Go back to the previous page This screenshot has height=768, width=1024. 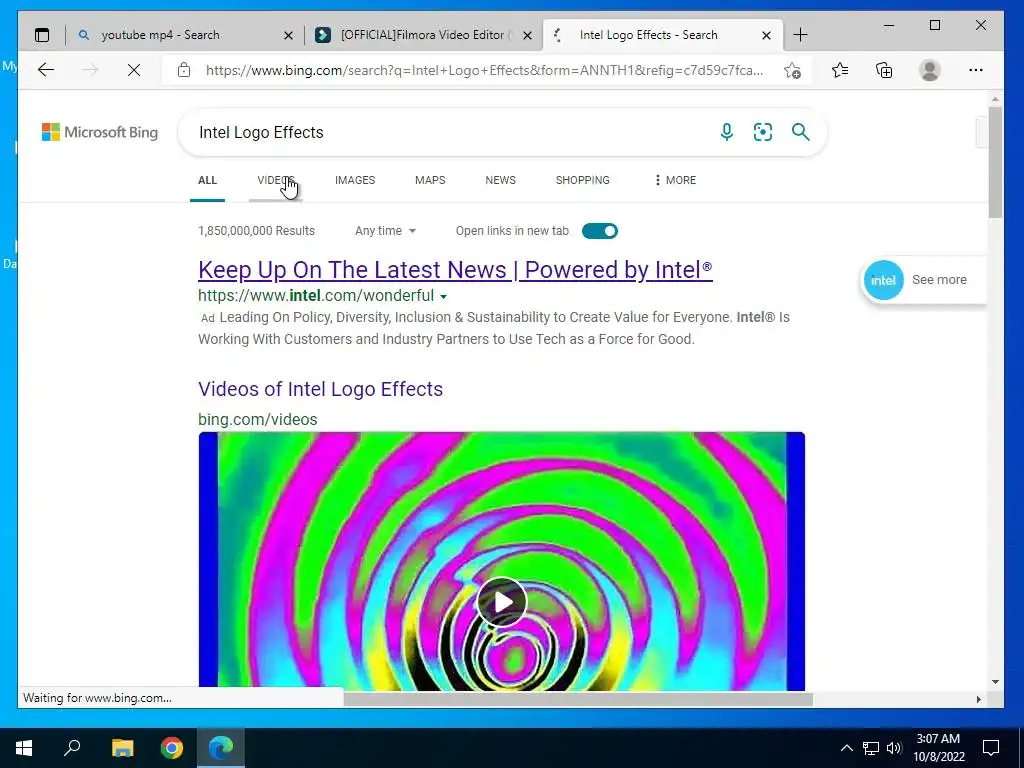coord(46,70)
